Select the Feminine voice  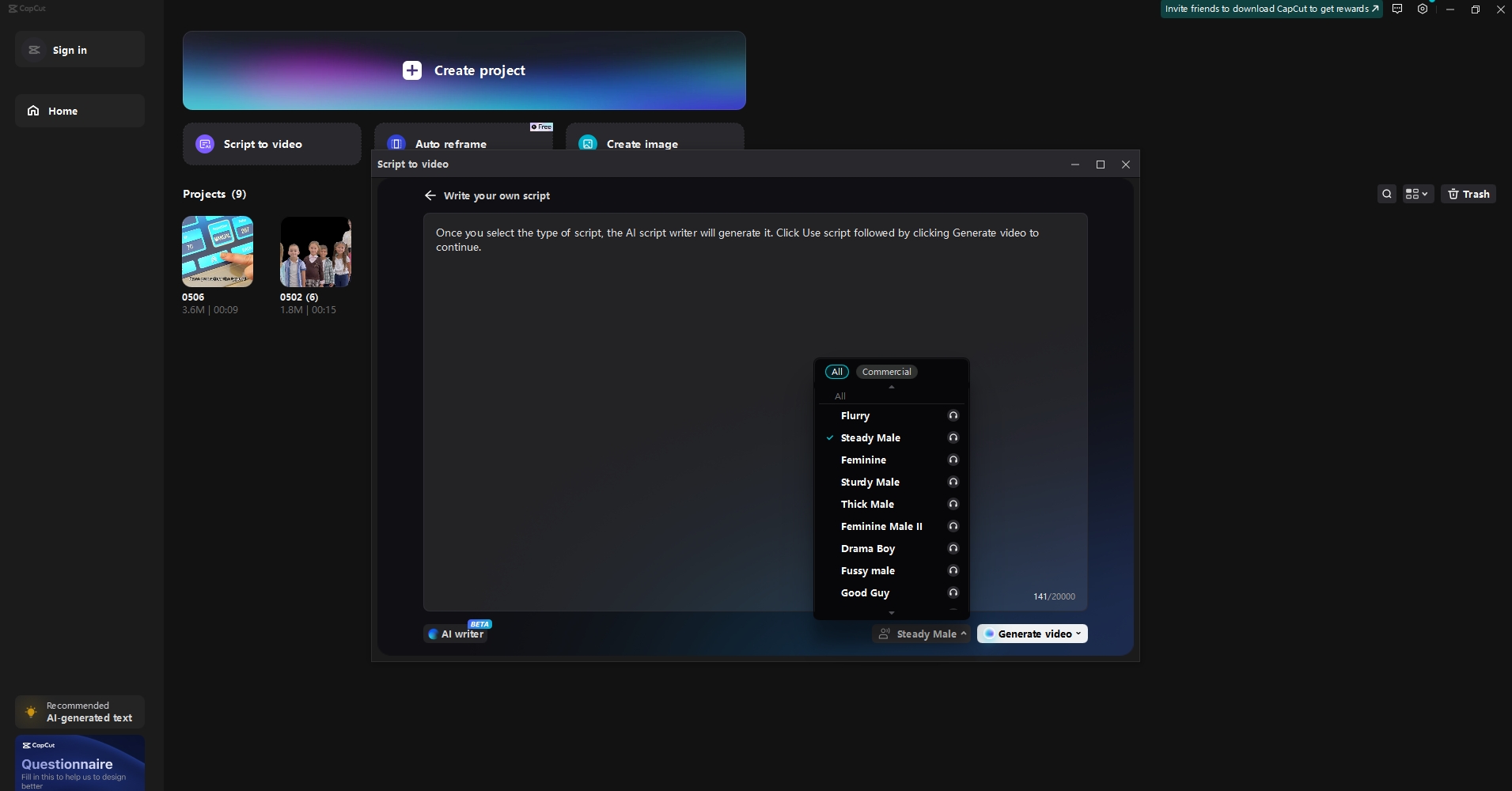point(864,460)
